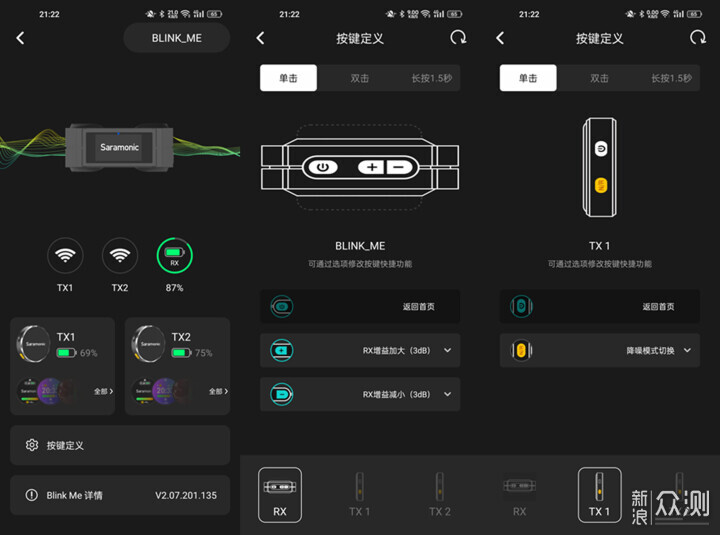Image resolution: width=720 pixels, height=535 pixels.
Task: Open Blink Me 详情 version info
Action: [120, 496]
